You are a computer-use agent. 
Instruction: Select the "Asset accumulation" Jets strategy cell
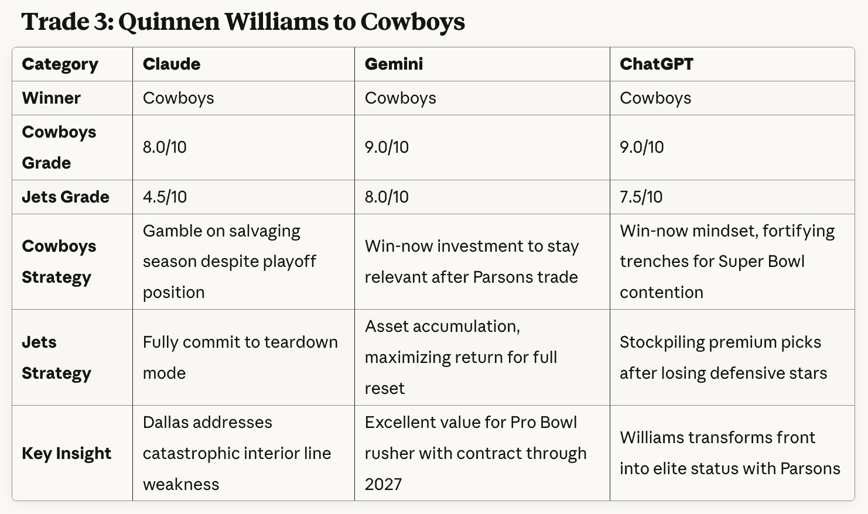(x=475, y=357)
